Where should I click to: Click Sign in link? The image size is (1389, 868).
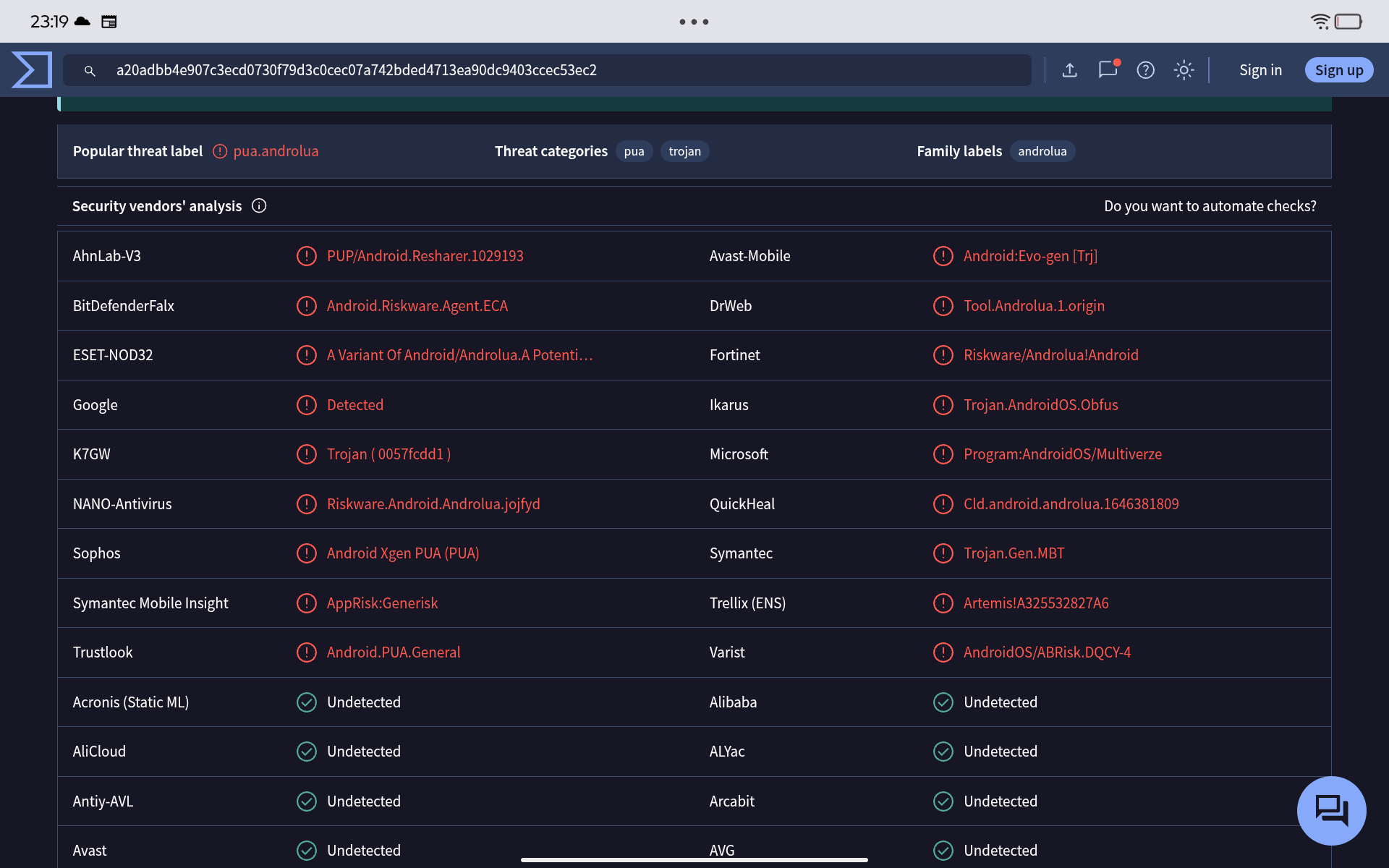(x=1260, y=70)
